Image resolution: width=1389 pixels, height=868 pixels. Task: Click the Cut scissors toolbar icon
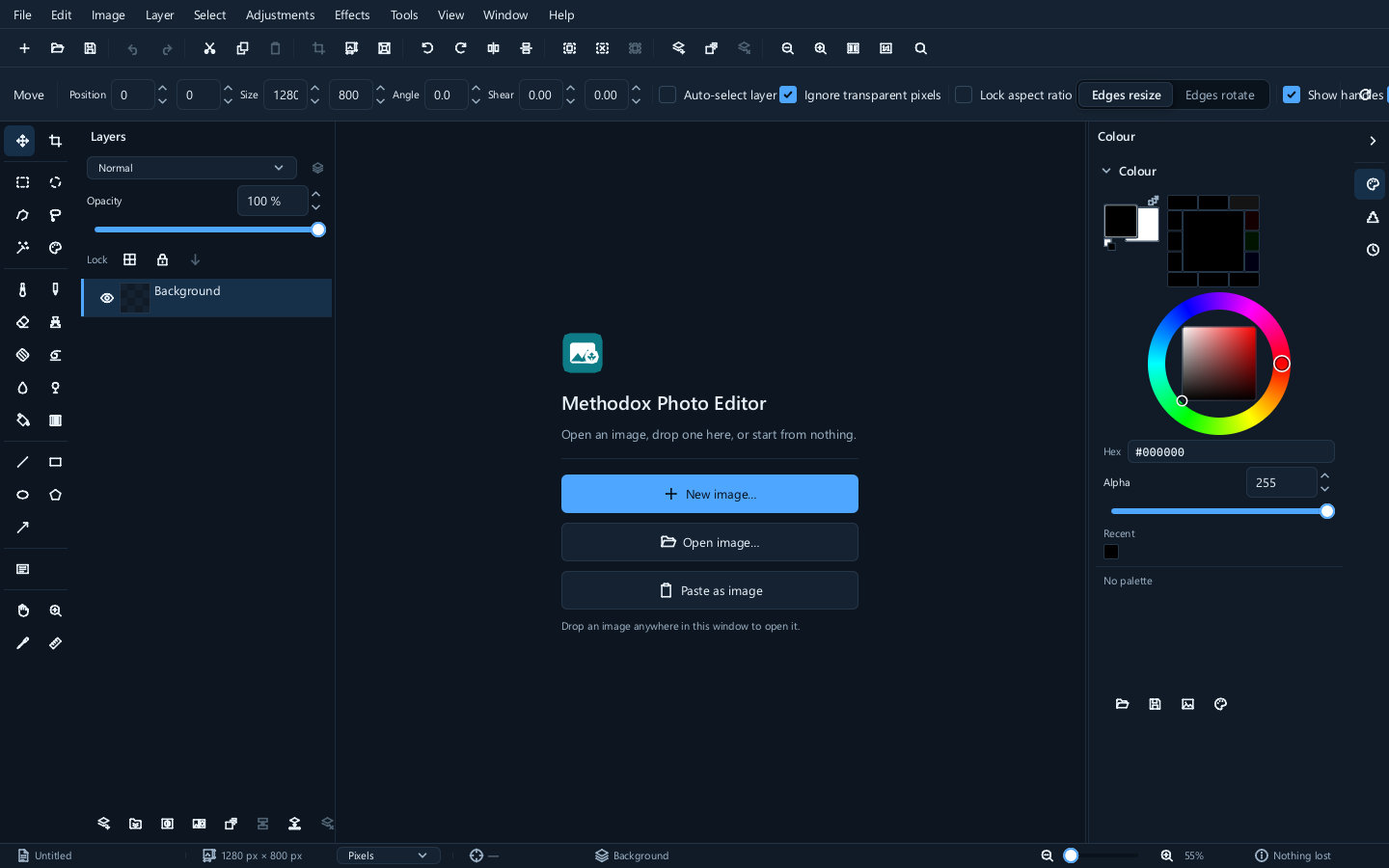pos(209,48)
